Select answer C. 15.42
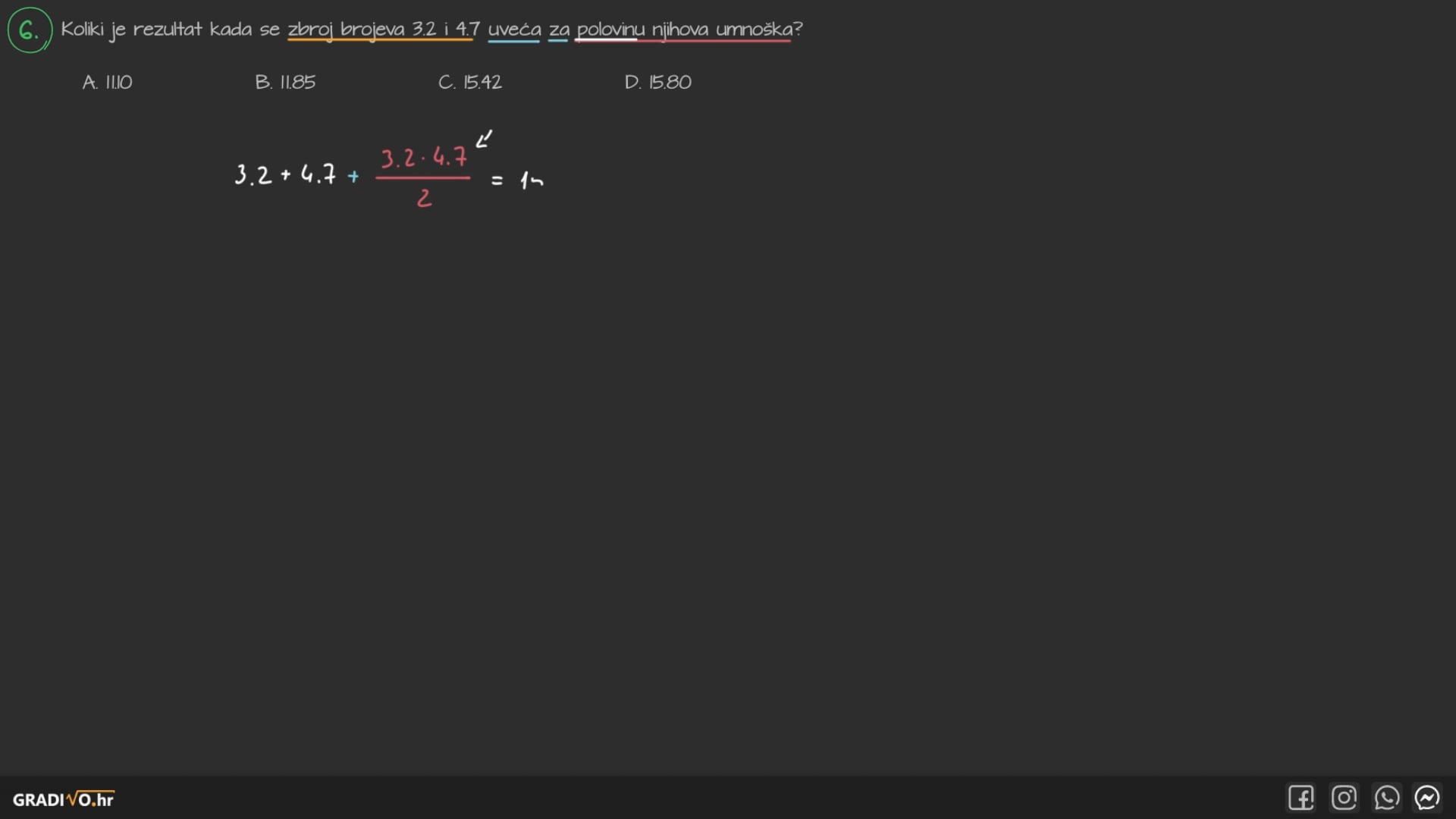The height and width of the screenshot is (819, 1456). coord(469,82)
